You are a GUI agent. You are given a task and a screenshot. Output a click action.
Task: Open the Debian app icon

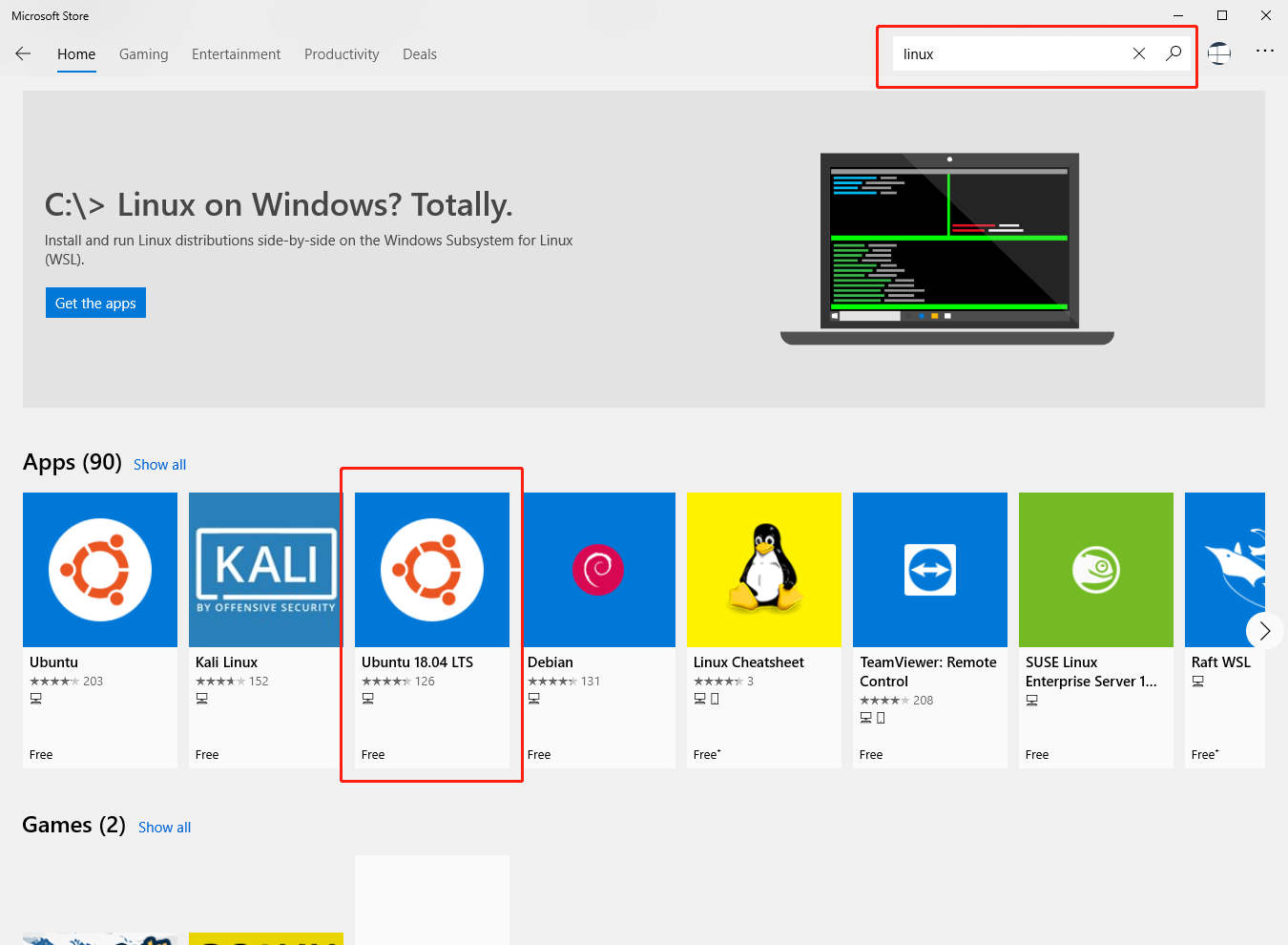(x=599, y=569)
